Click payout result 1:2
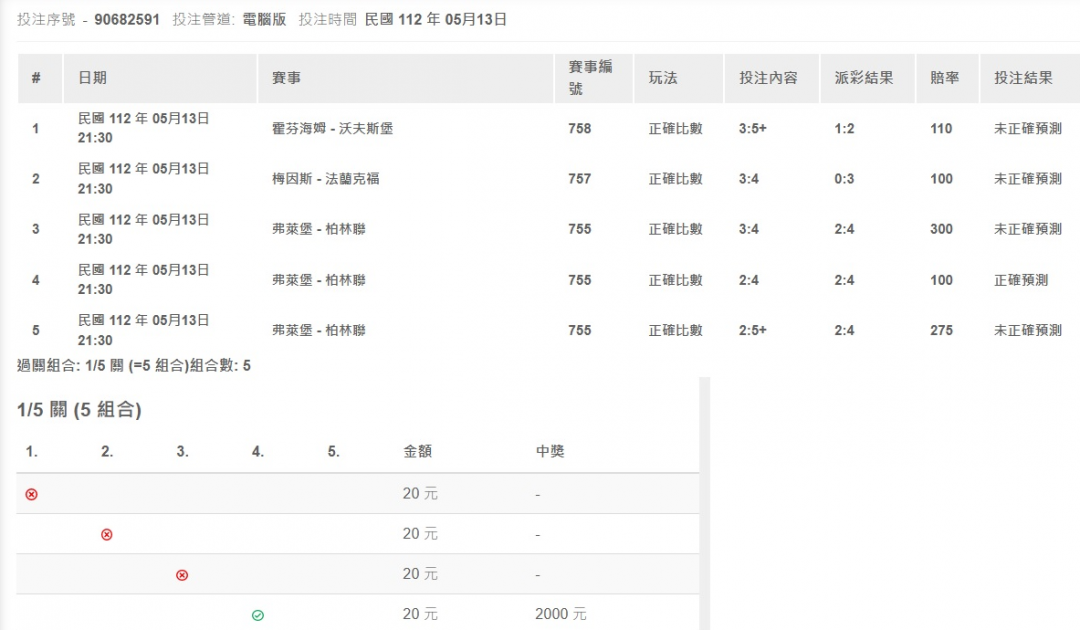The width and height of the screenshot is (1080, 630). tap(844, 129)
